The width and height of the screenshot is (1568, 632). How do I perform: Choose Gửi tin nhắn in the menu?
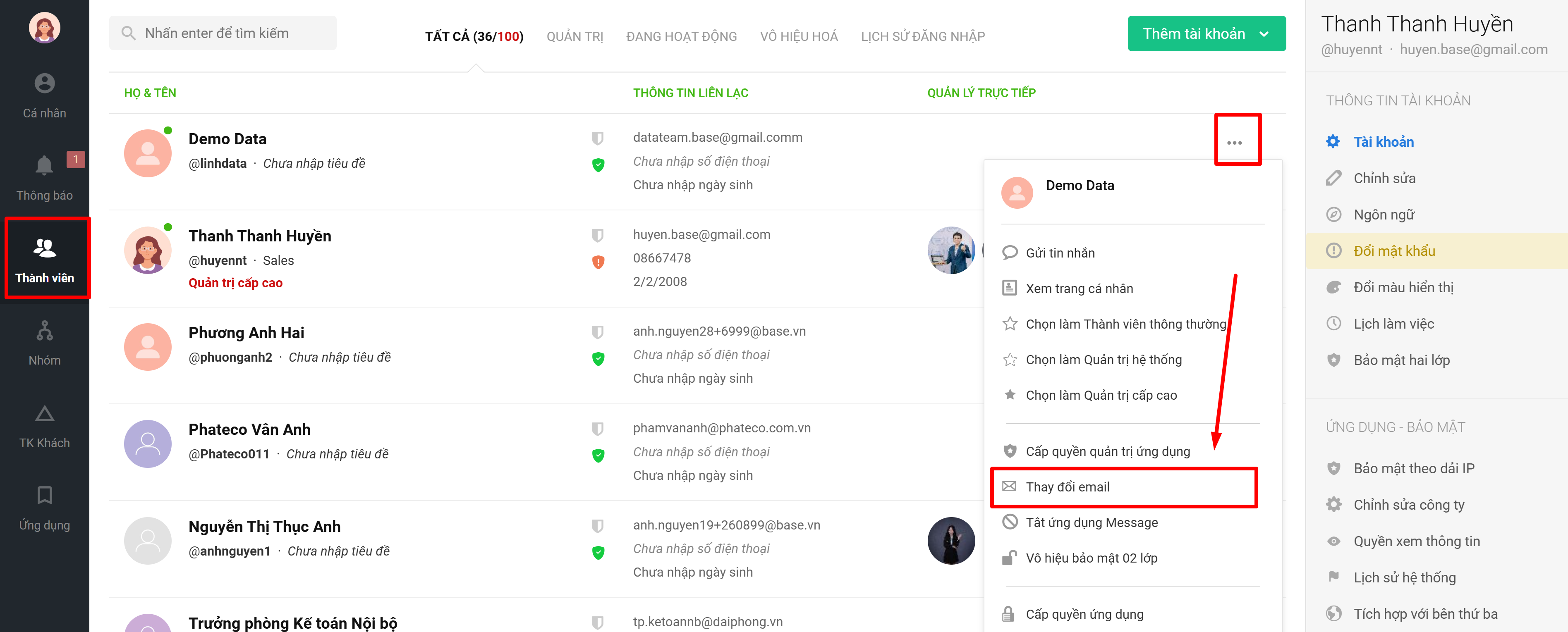(1060, 253)
